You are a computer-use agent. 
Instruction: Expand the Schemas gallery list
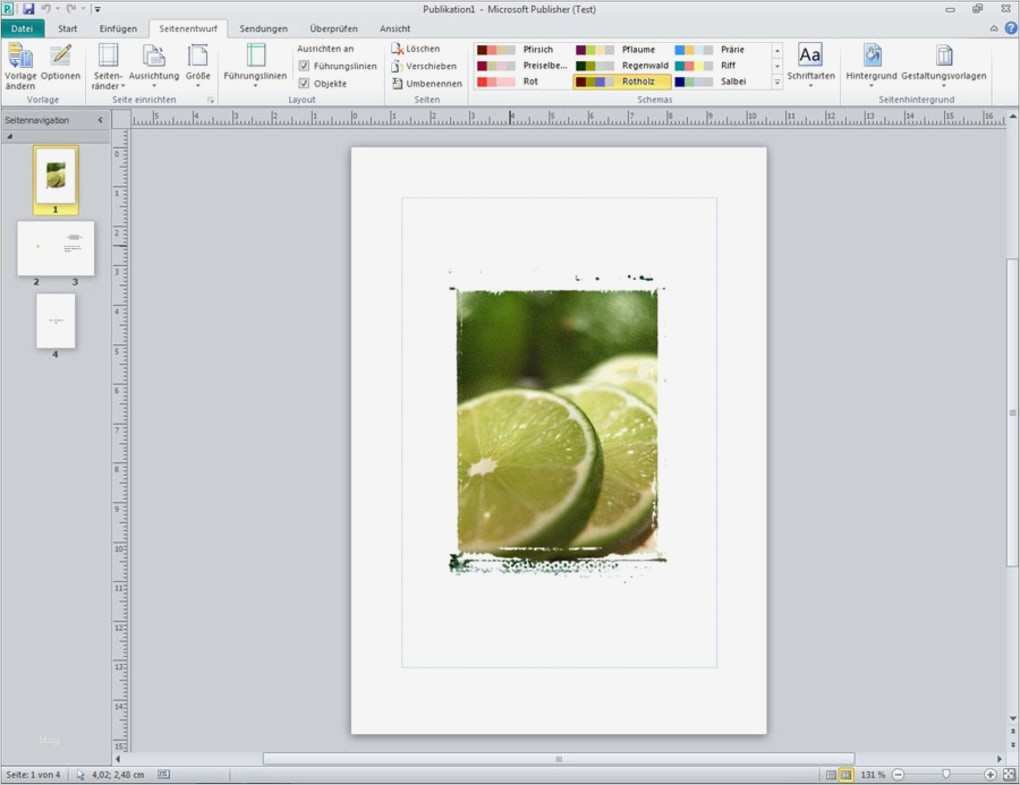[777, 82]
